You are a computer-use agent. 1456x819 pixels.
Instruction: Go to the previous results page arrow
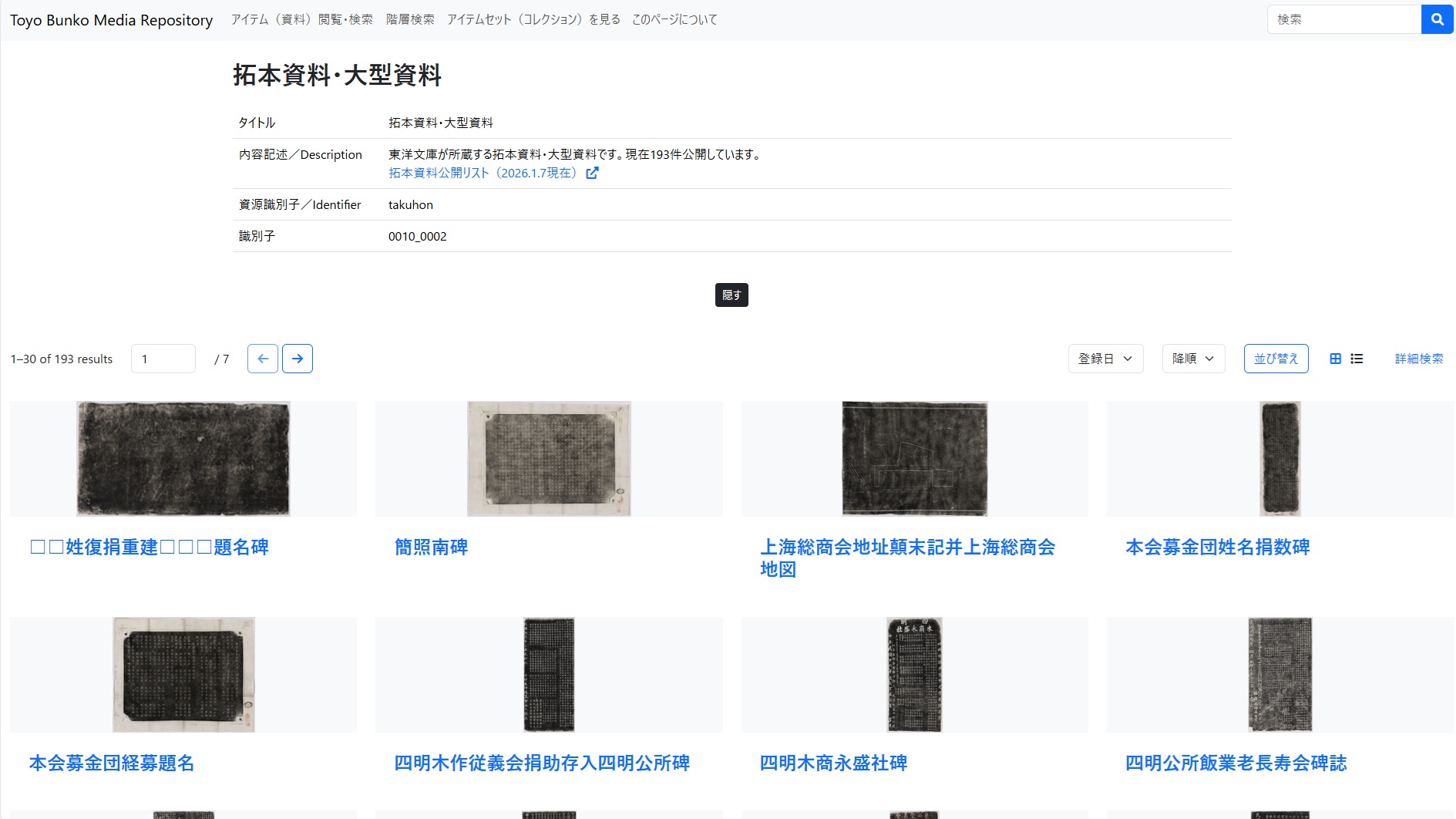(x=263, y=358)
